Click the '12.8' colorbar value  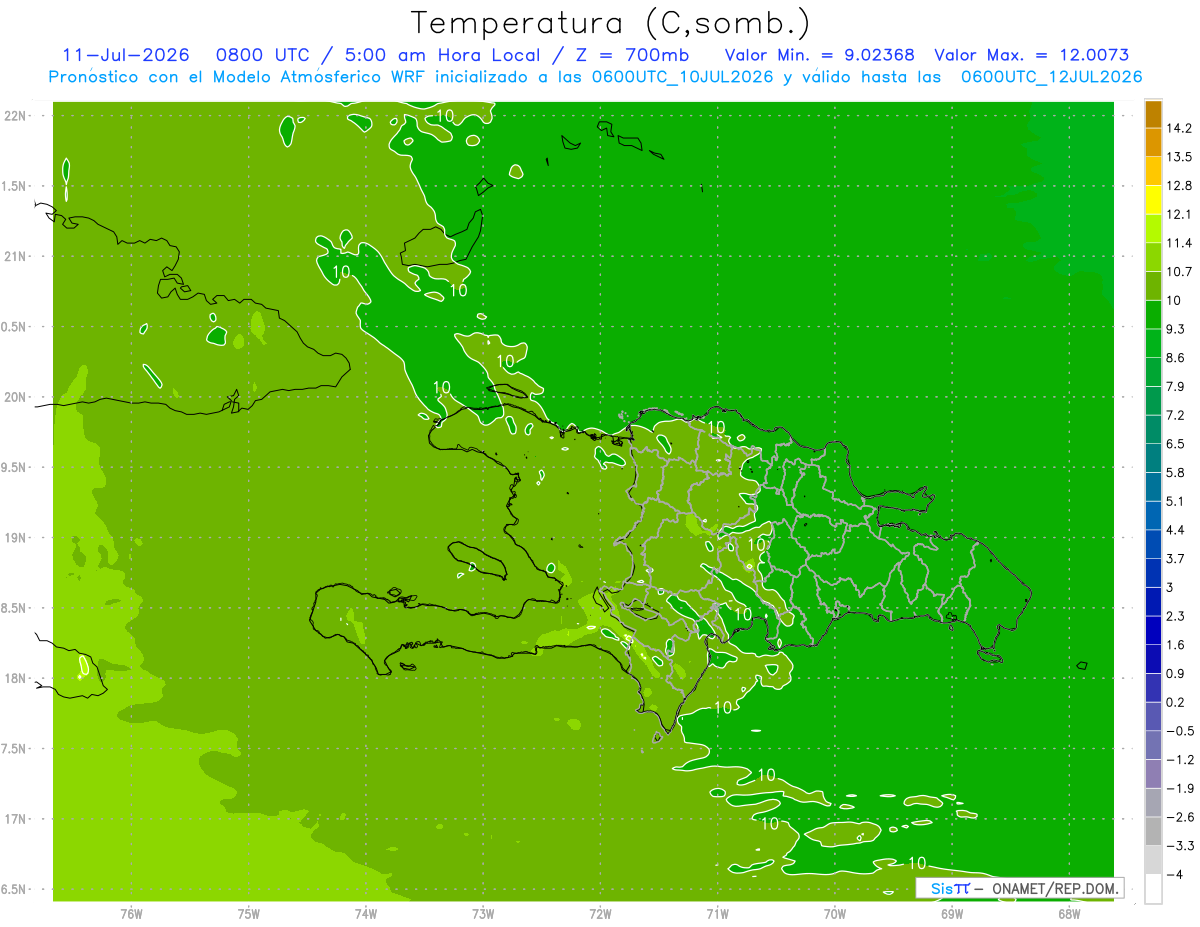pyautogui.click(x=1180, y=185)
